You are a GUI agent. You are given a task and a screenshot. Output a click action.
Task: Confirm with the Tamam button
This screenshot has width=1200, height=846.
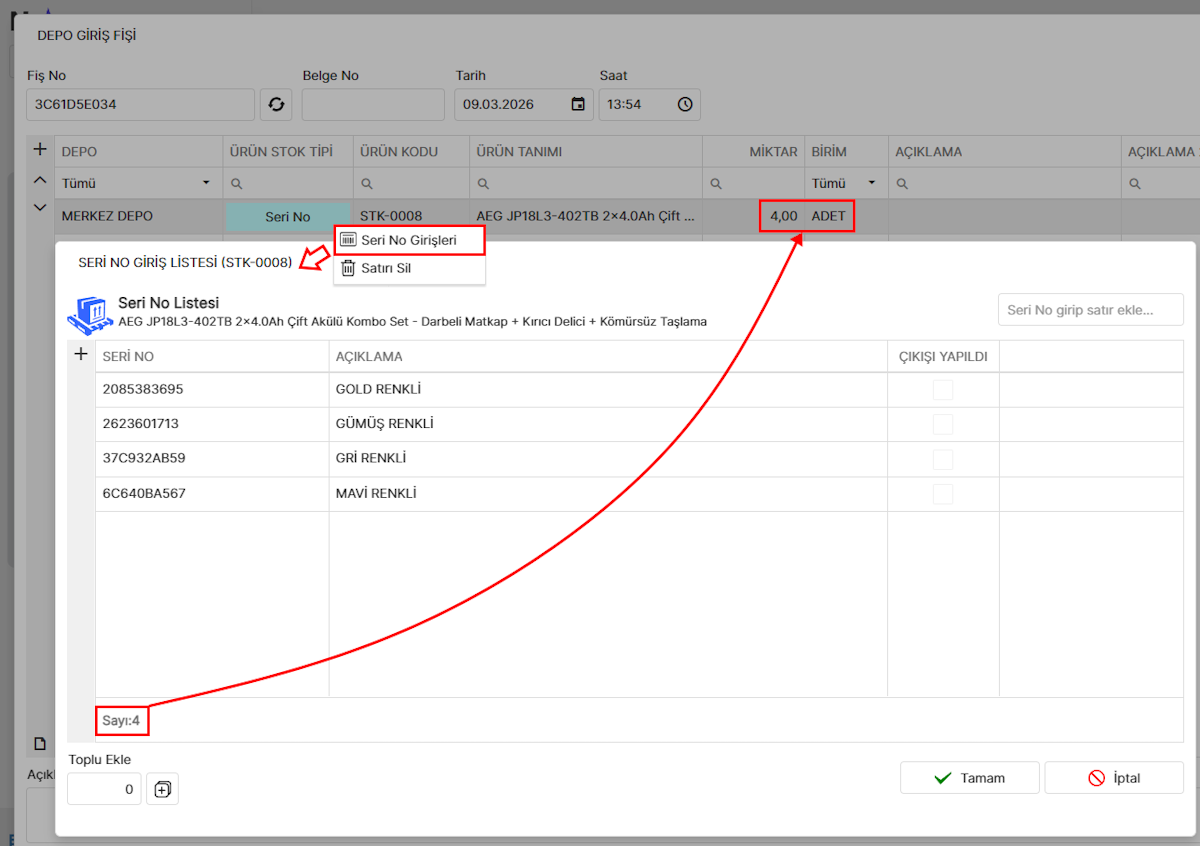pos(969,778)
